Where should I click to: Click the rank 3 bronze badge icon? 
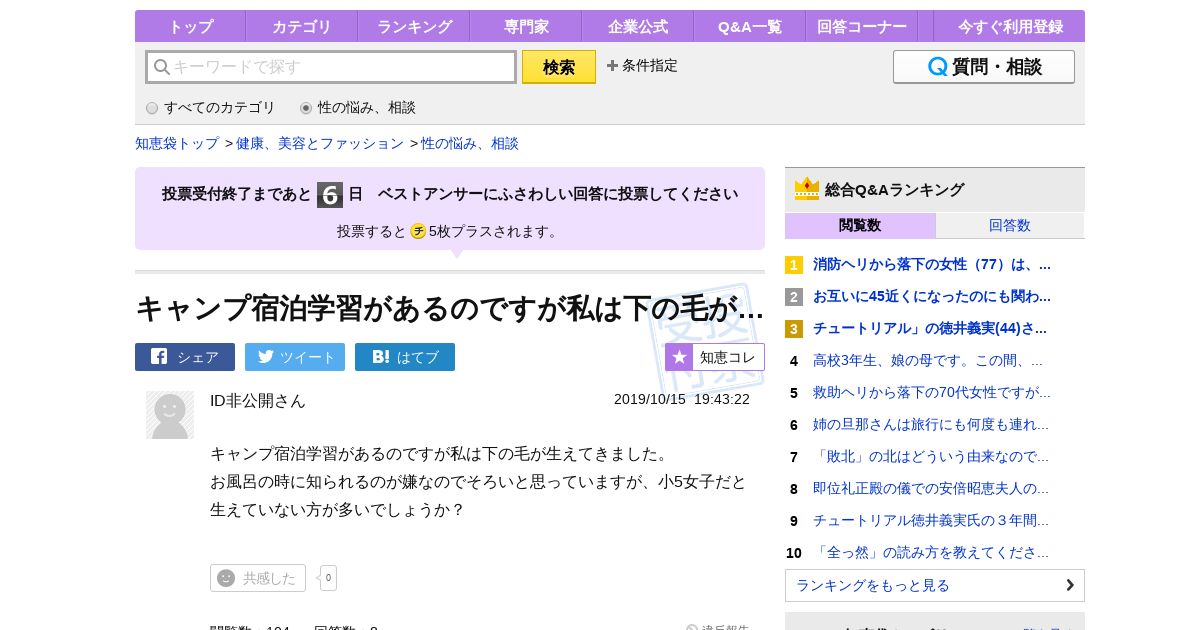794,329
